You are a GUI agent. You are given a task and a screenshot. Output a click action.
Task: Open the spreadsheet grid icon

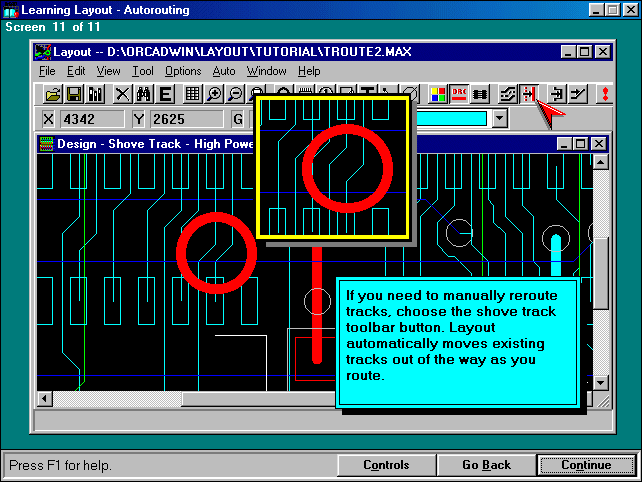(x=193, y=94)
